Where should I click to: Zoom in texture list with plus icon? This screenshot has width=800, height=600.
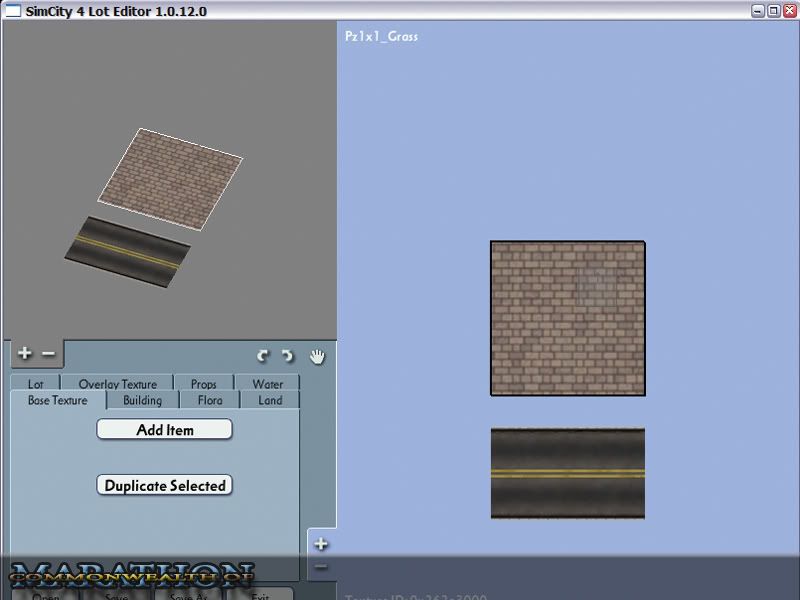coord(321,544)
